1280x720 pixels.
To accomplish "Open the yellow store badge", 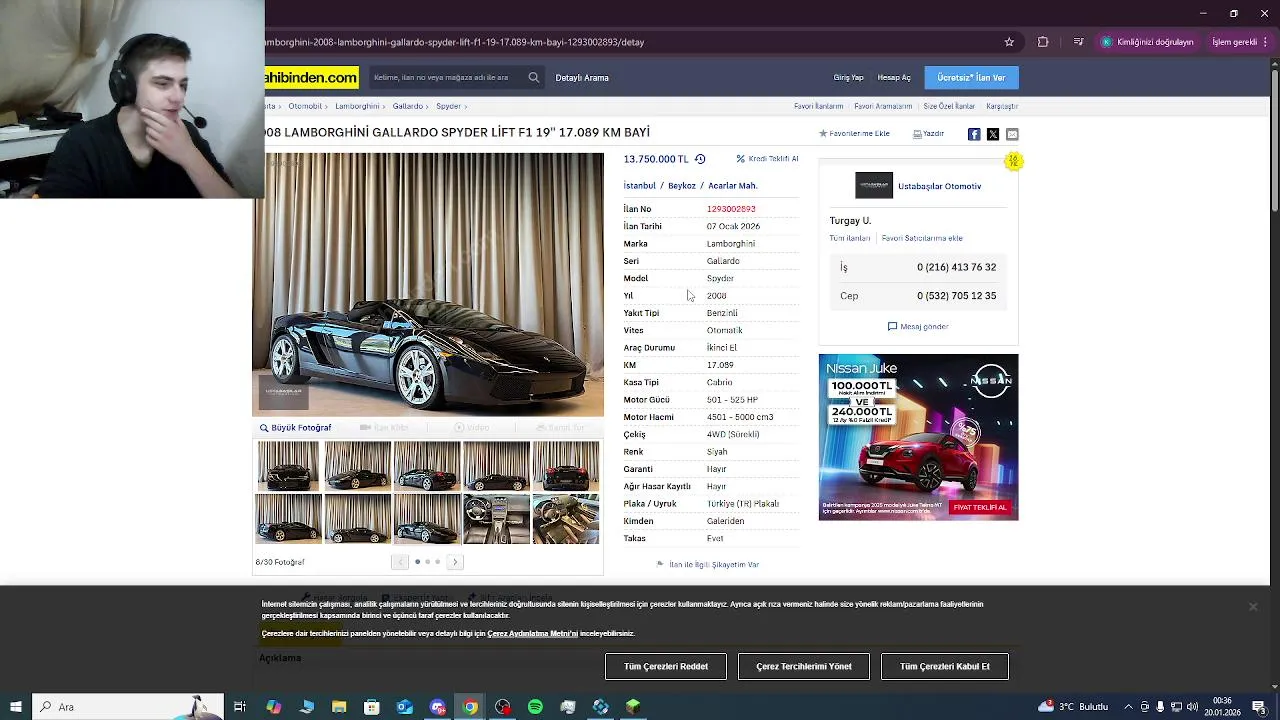I will point(1014,161).
